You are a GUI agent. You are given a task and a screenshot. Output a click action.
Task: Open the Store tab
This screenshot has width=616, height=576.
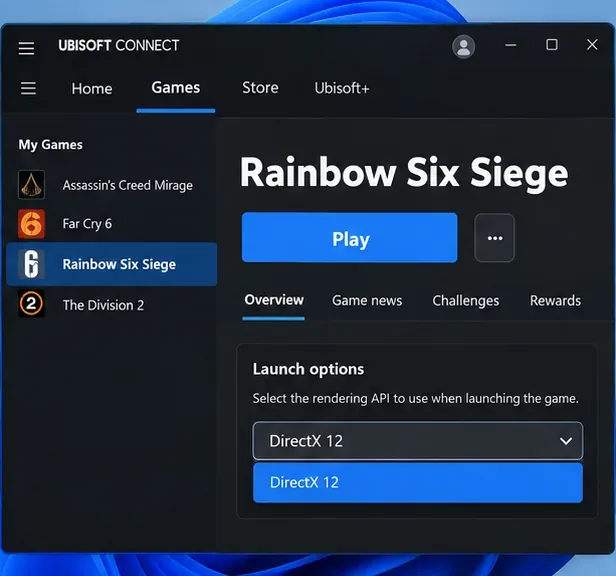coord(260,88)
